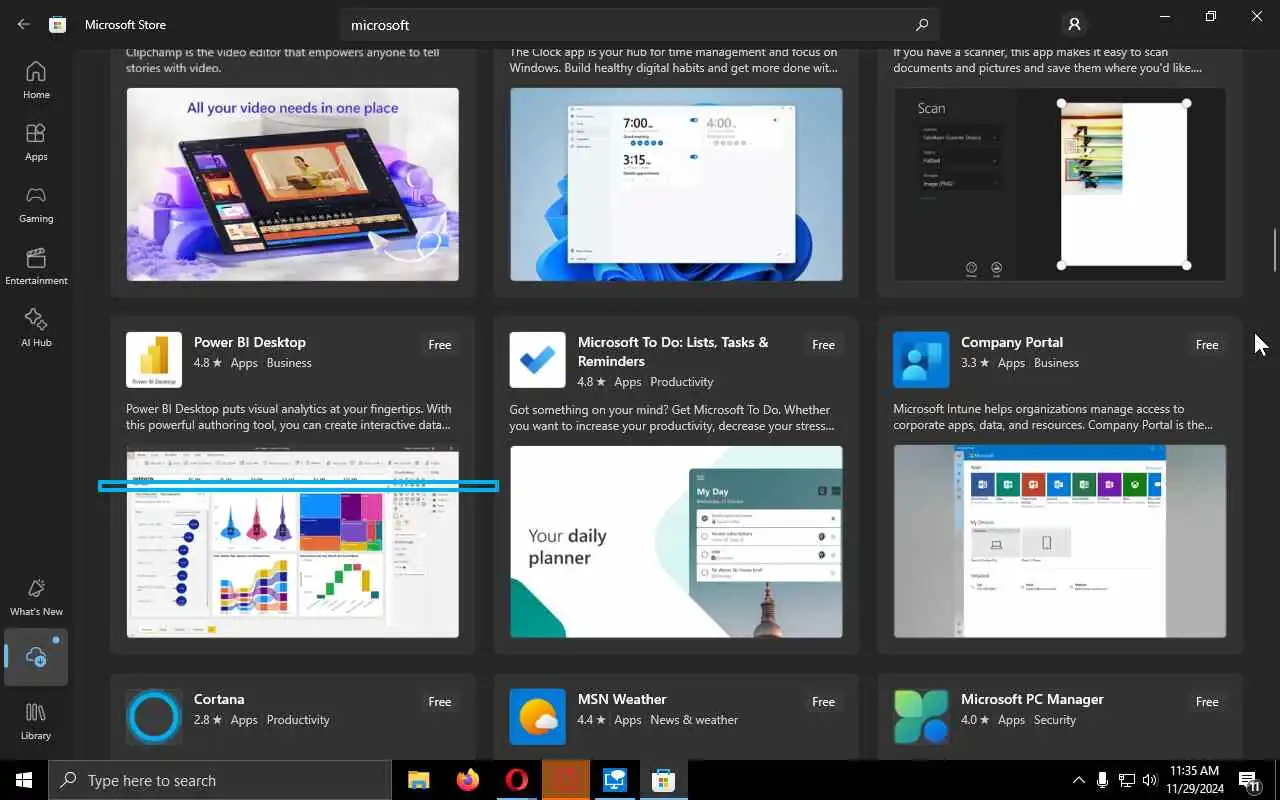Open the Cortana title
Viewport: 1280px width, 800px height.
[219, 699]
